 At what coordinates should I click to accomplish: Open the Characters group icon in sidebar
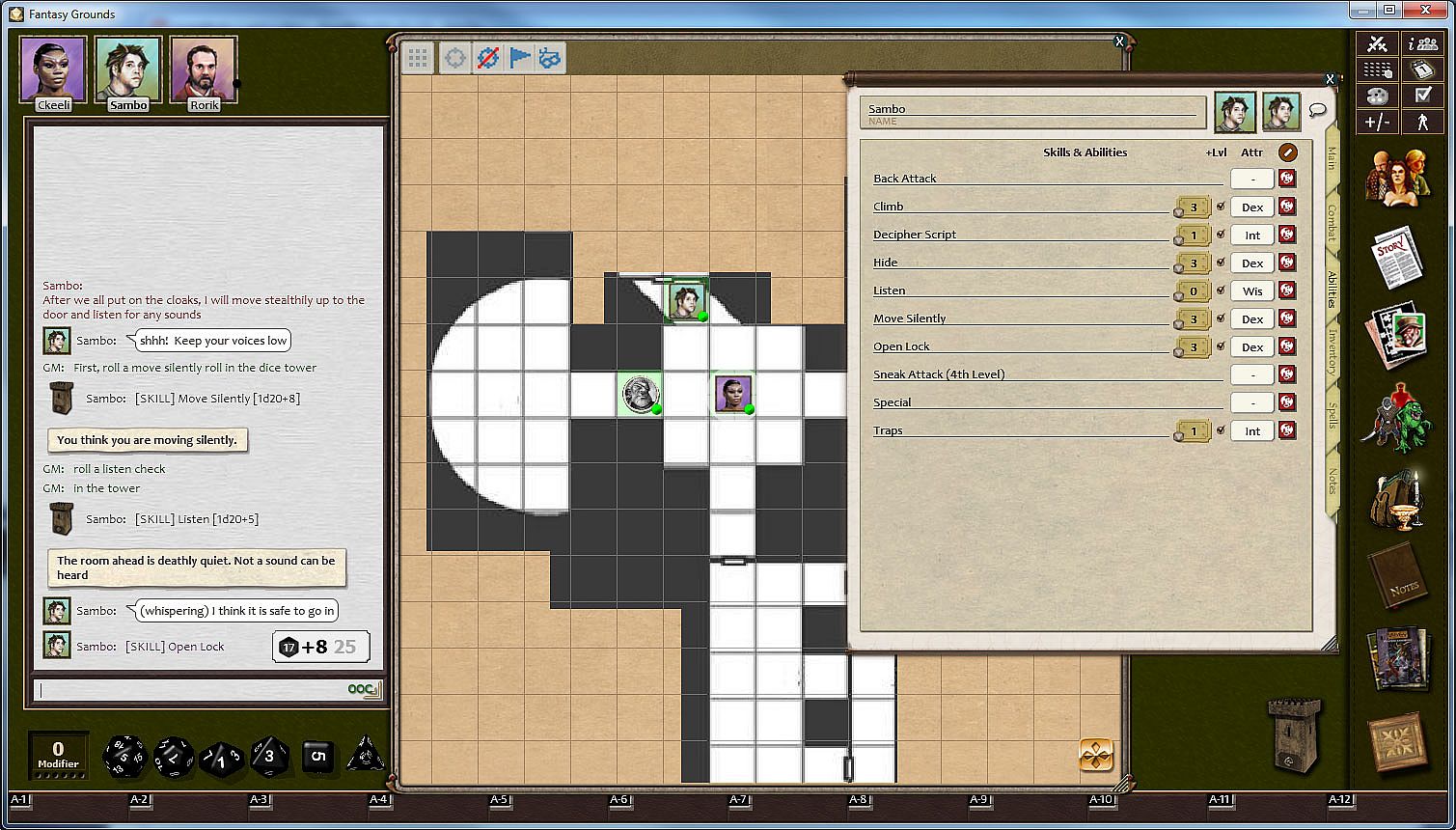coord(1397,176)
